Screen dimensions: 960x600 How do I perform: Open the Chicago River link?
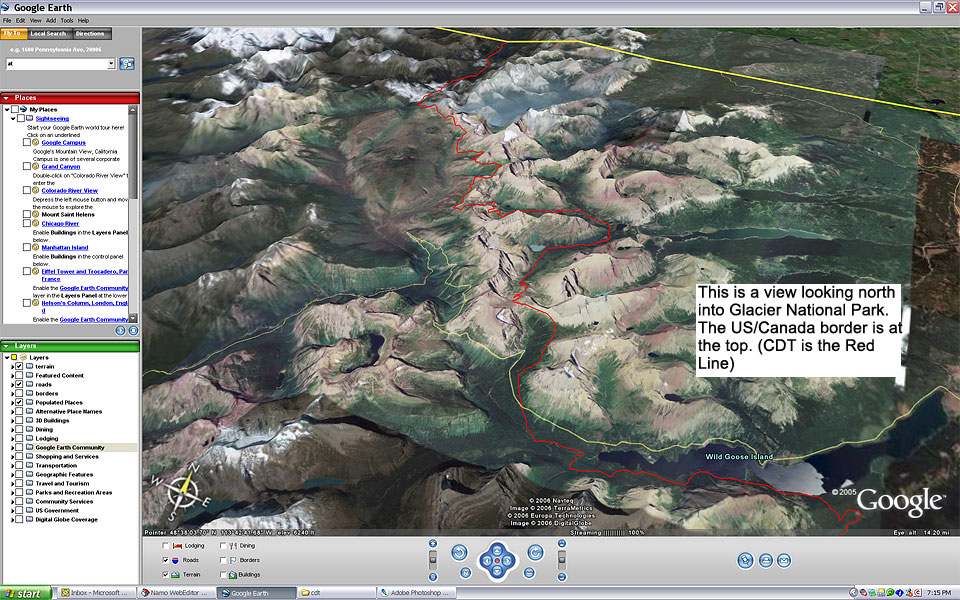coord(60,223)
